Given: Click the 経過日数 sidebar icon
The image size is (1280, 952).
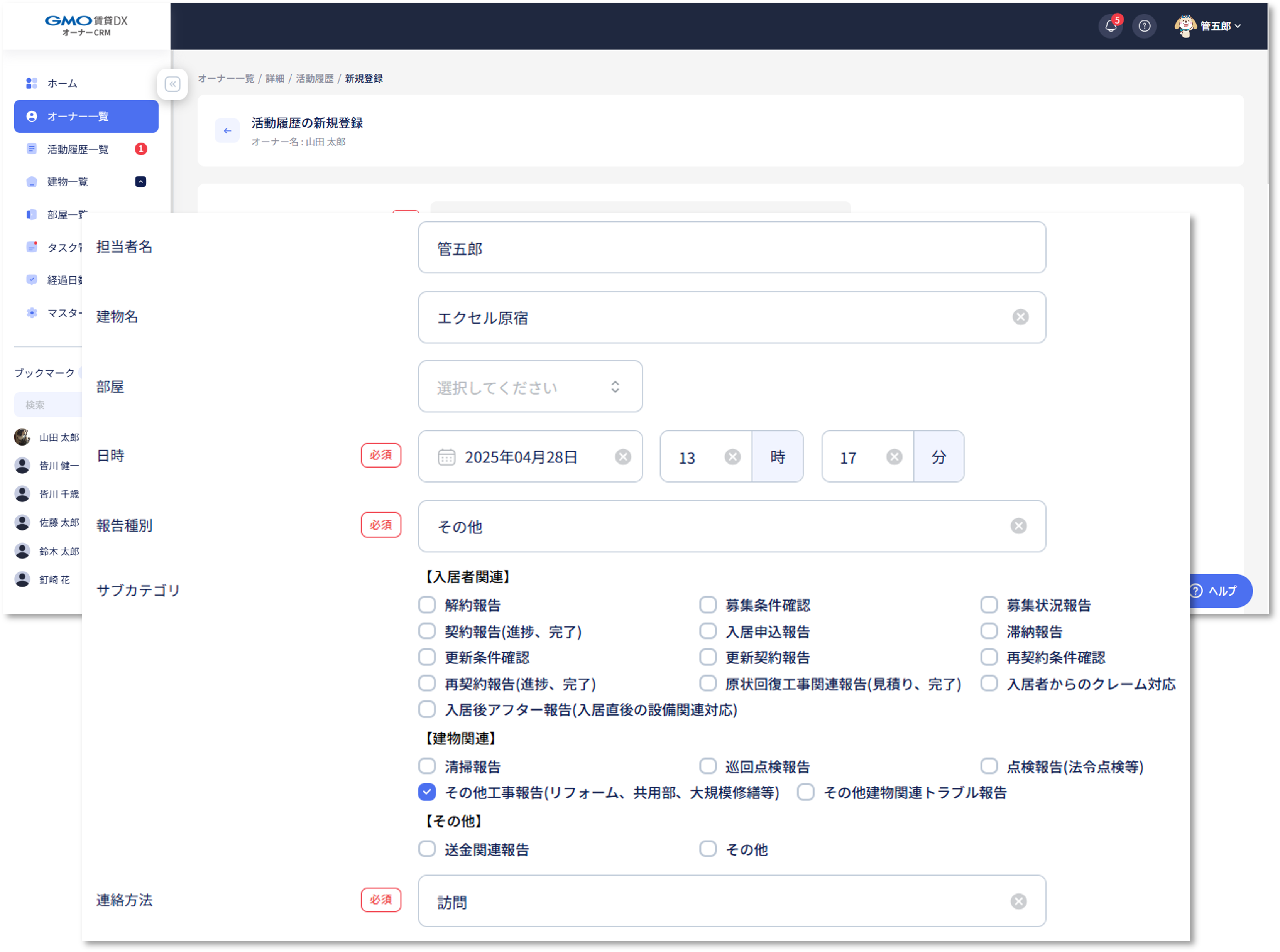Looking at the screenshot, I should [x=32, y=280].
